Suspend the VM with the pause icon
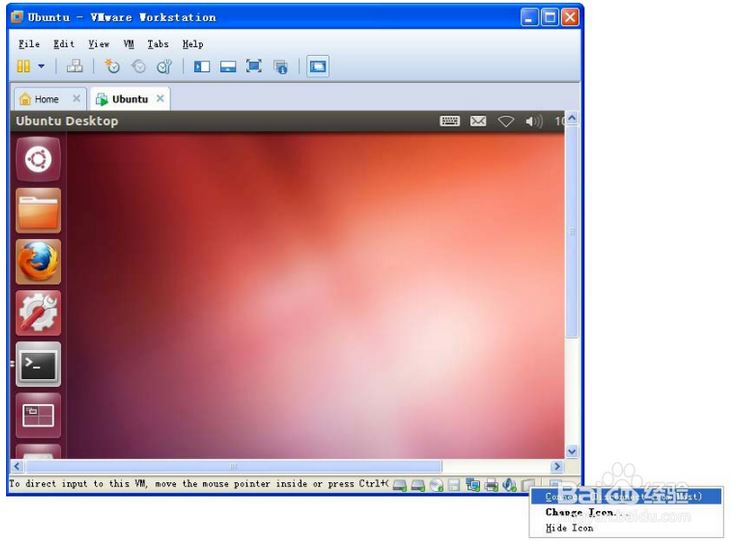This screenshot has height=541, width=731. (23, 67)
